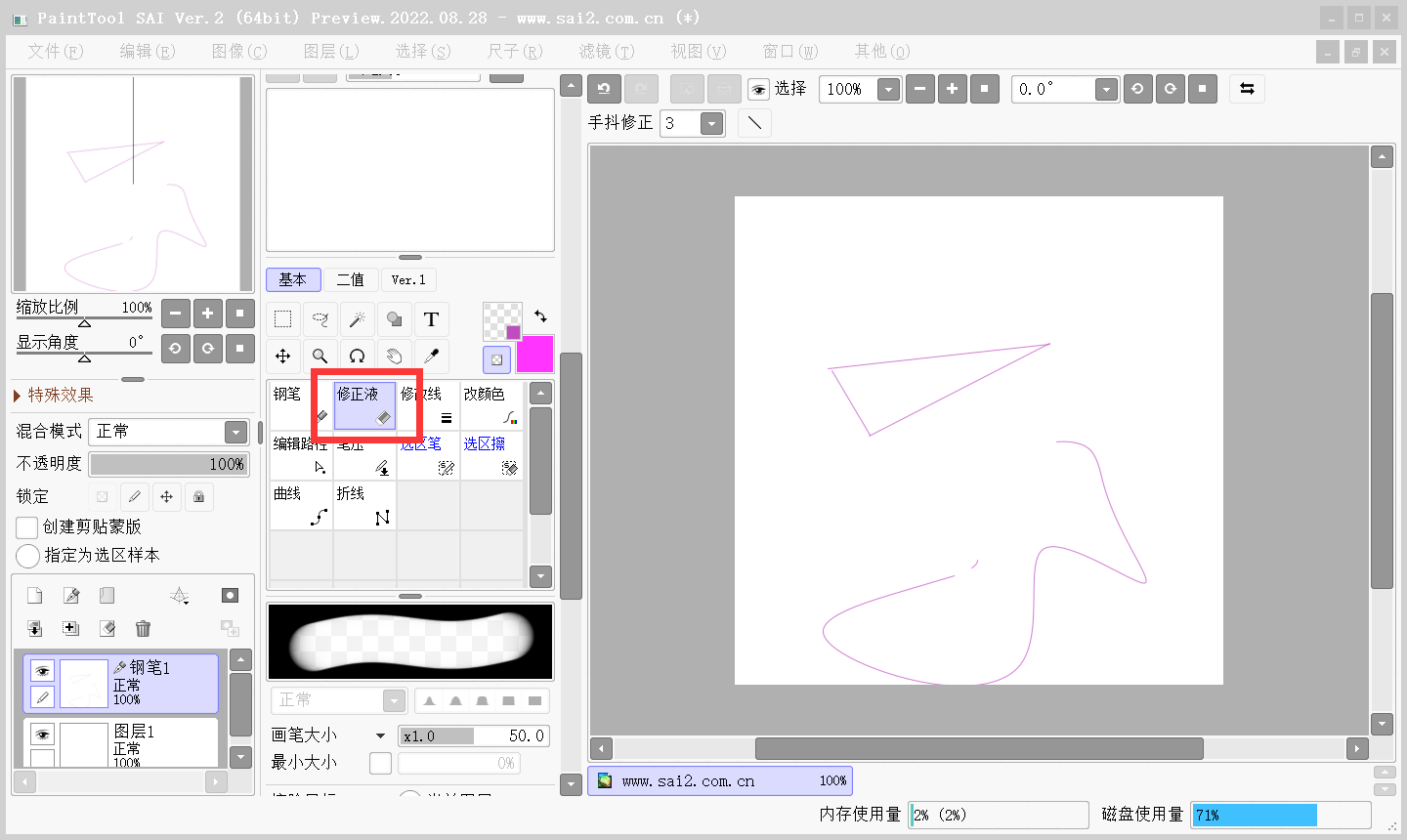Zoom out with navigator minus button
This screenshot has height=840, width=1407.
point(175,314)
